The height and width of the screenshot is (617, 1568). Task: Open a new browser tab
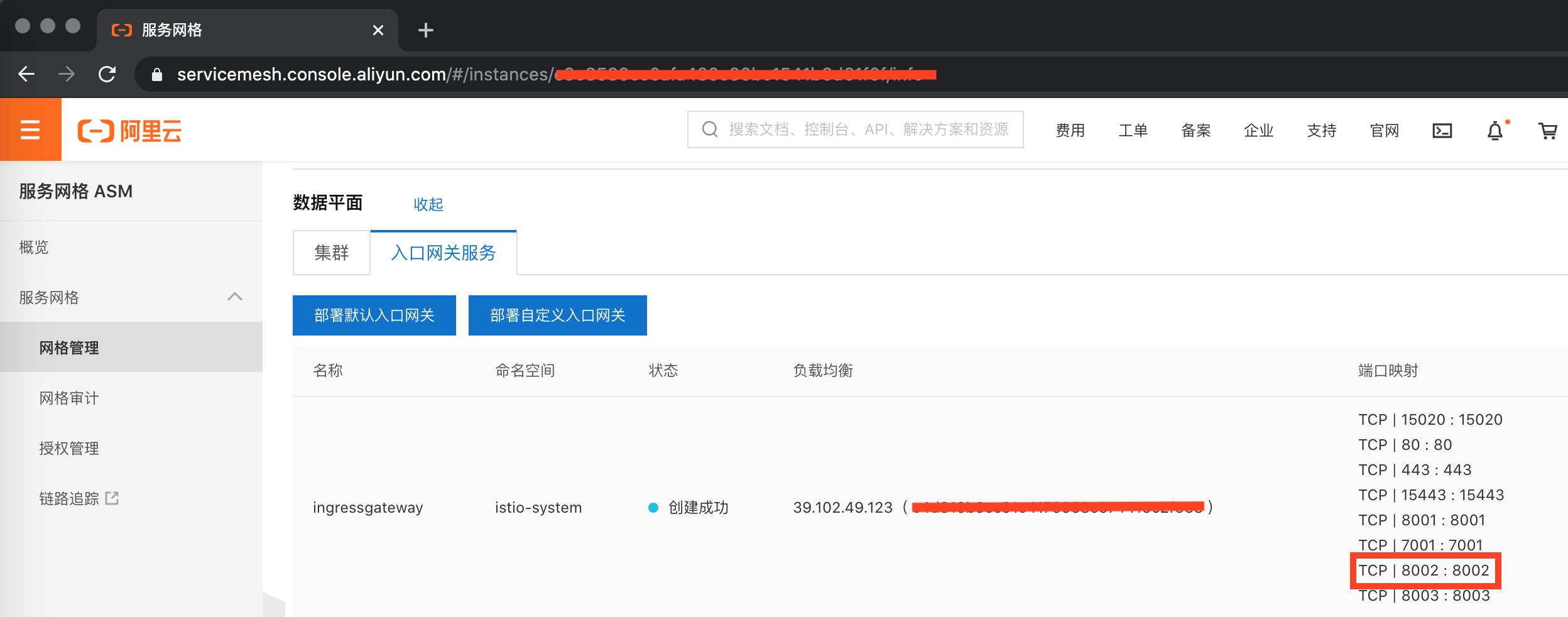point(427,30)
